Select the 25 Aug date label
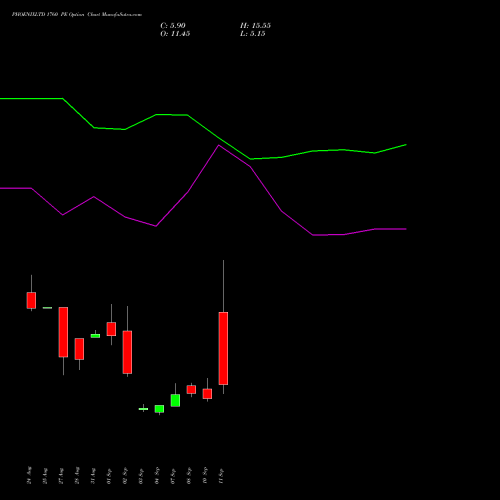This screenshot has height=500, width=500. point(45,476)
